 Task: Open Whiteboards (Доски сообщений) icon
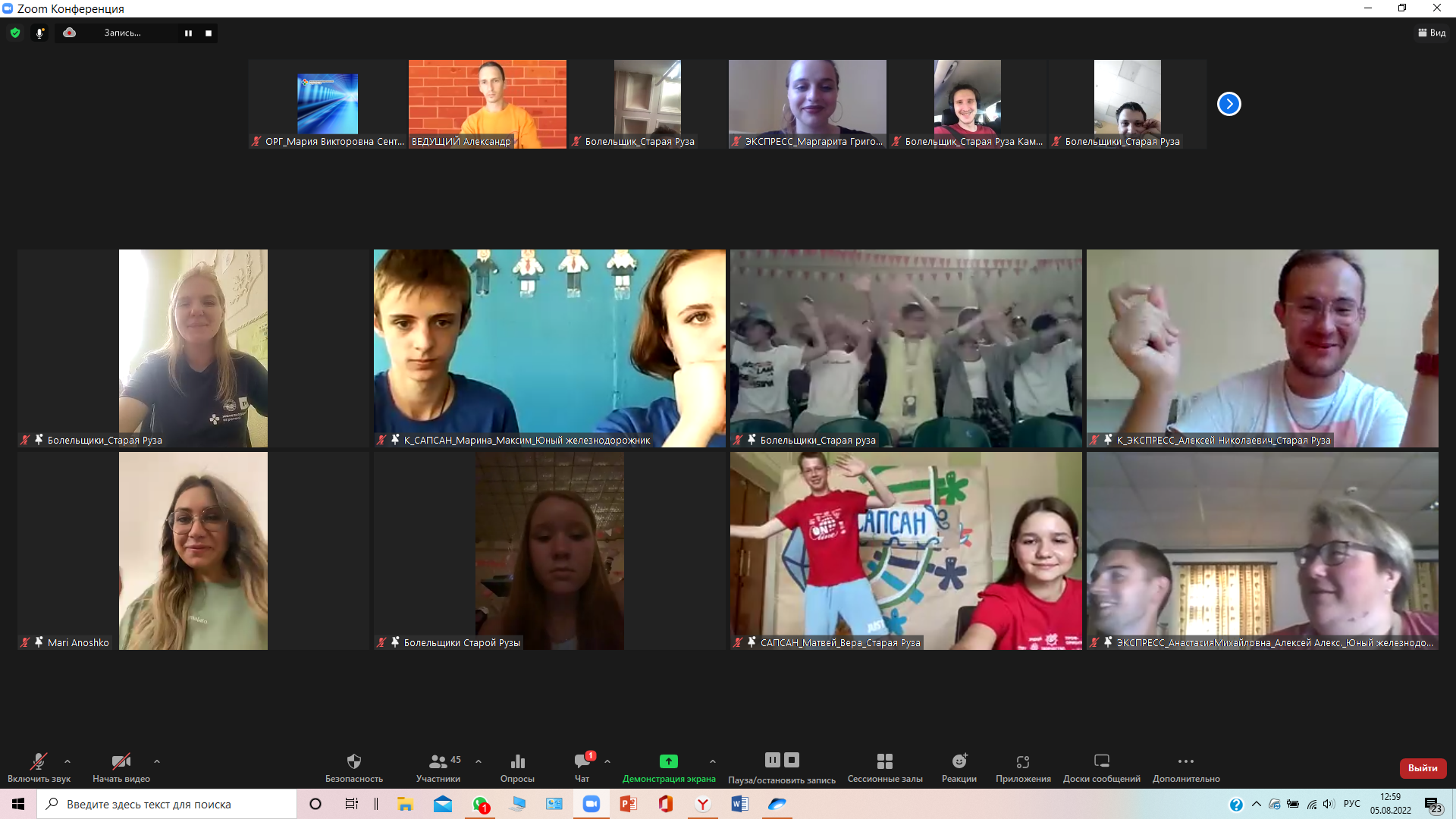1101,761
